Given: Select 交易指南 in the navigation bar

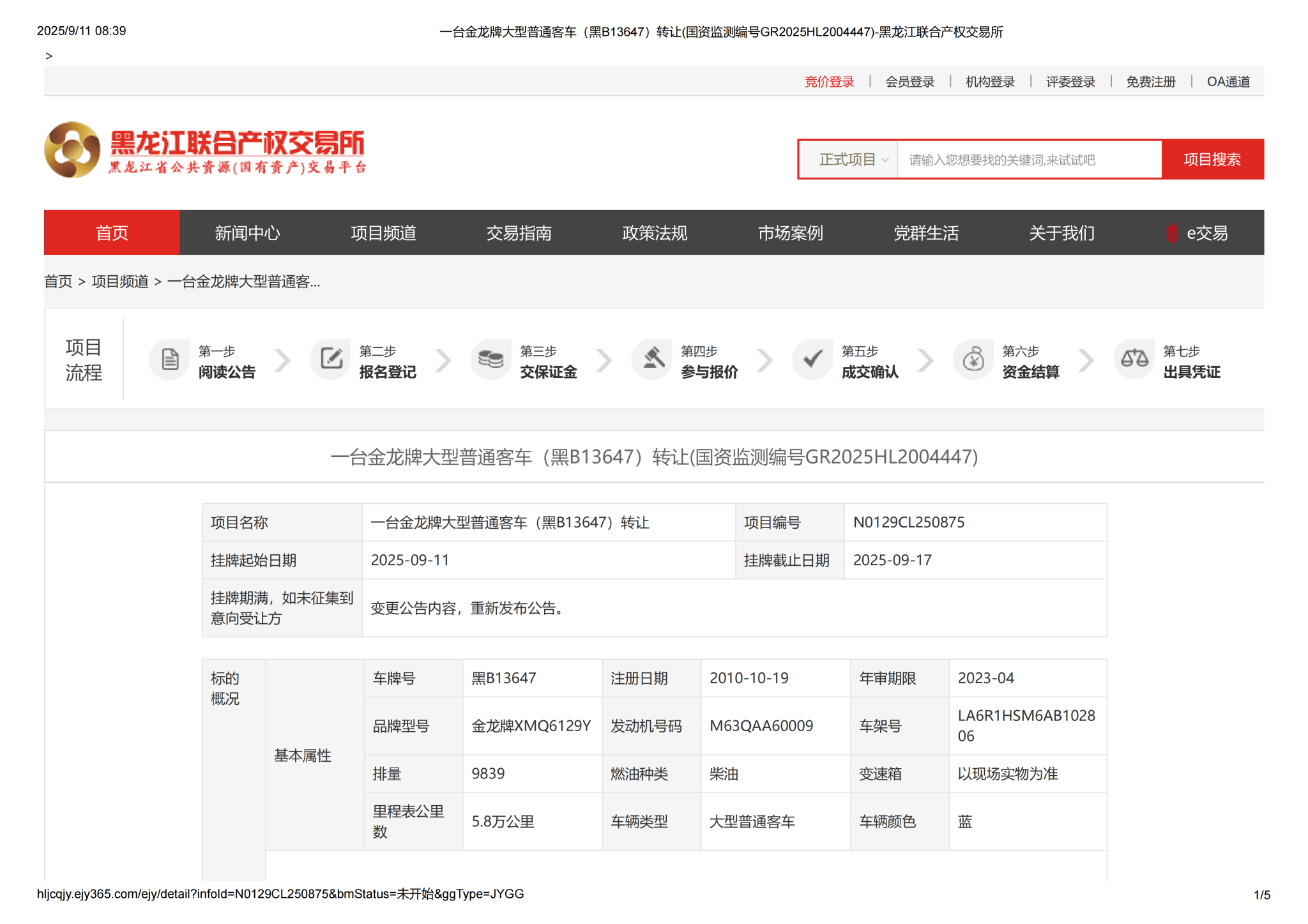Looking at the screenshot, I should 519,233.
